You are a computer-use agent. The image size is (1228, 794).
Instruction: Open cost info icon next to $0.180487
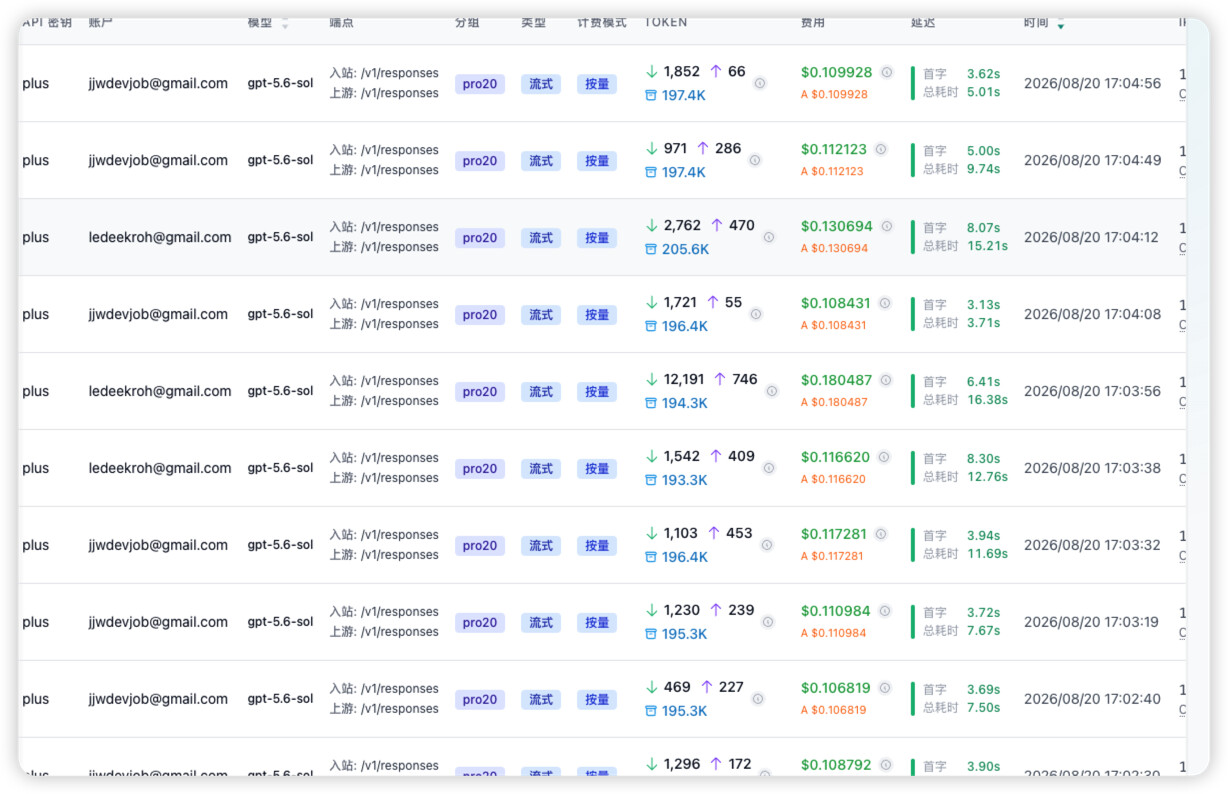tap(886, 380)
